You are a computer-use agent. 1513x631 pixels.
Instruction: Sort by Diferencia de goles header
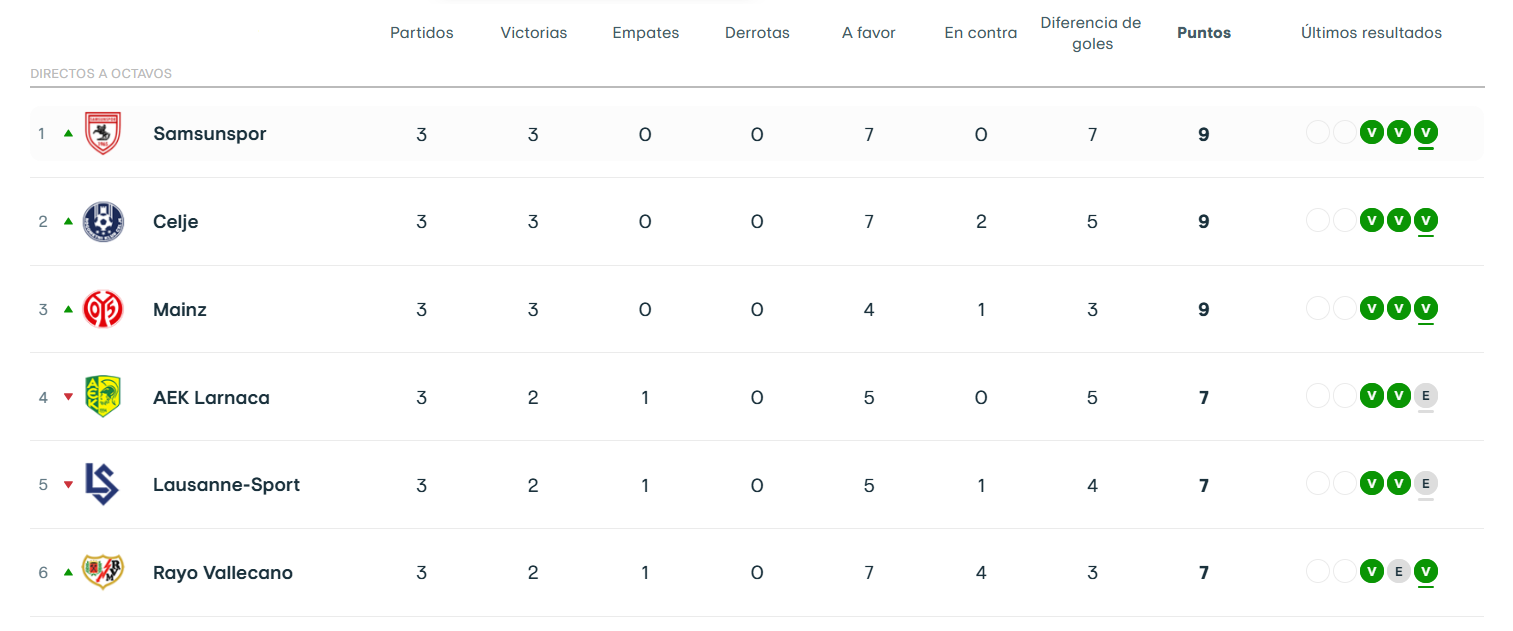[x=1091, y=33]
